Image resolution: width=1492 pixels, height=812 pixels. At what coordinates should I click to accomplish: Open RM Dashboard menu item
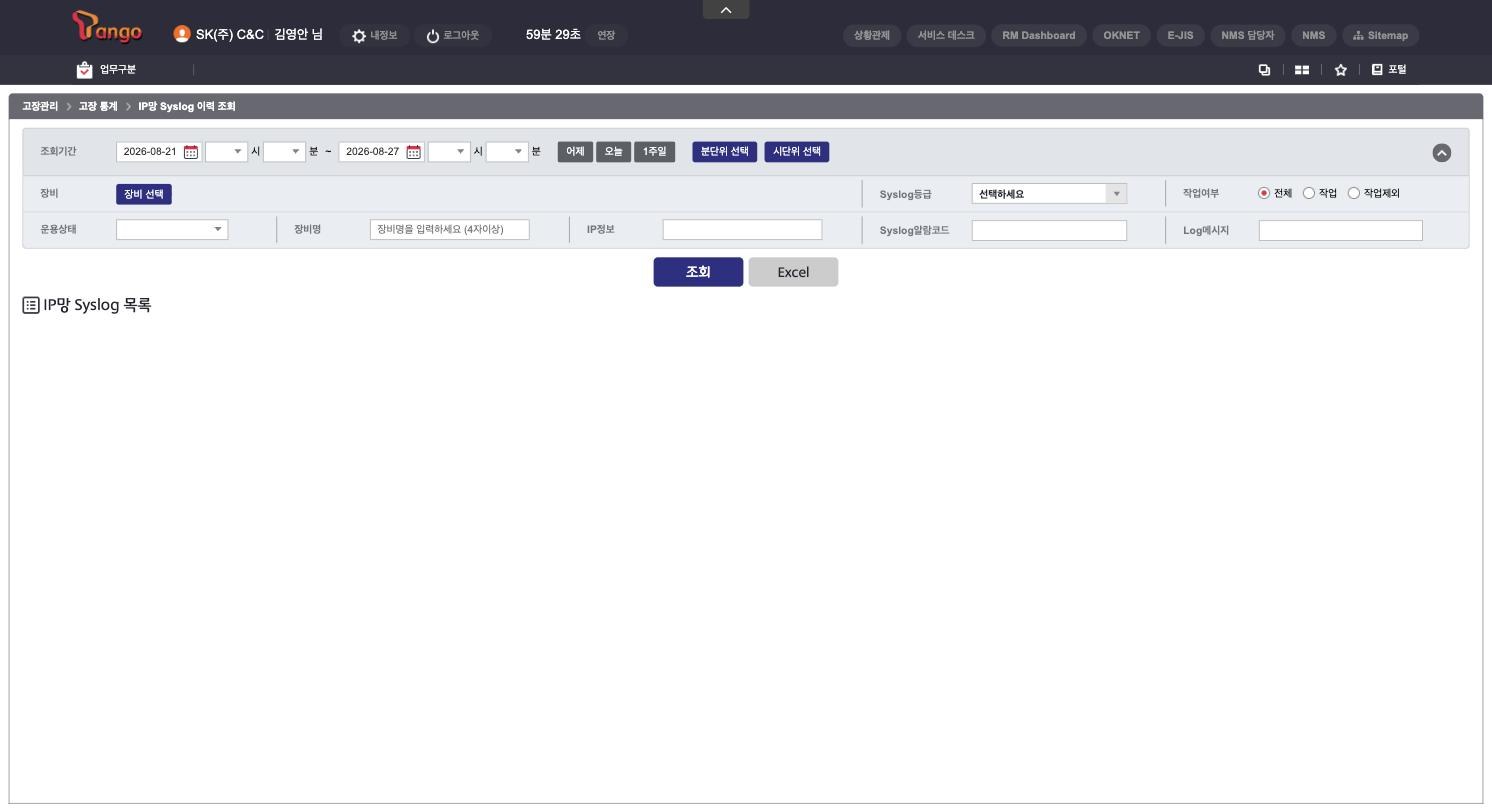tap(1038, 35)
